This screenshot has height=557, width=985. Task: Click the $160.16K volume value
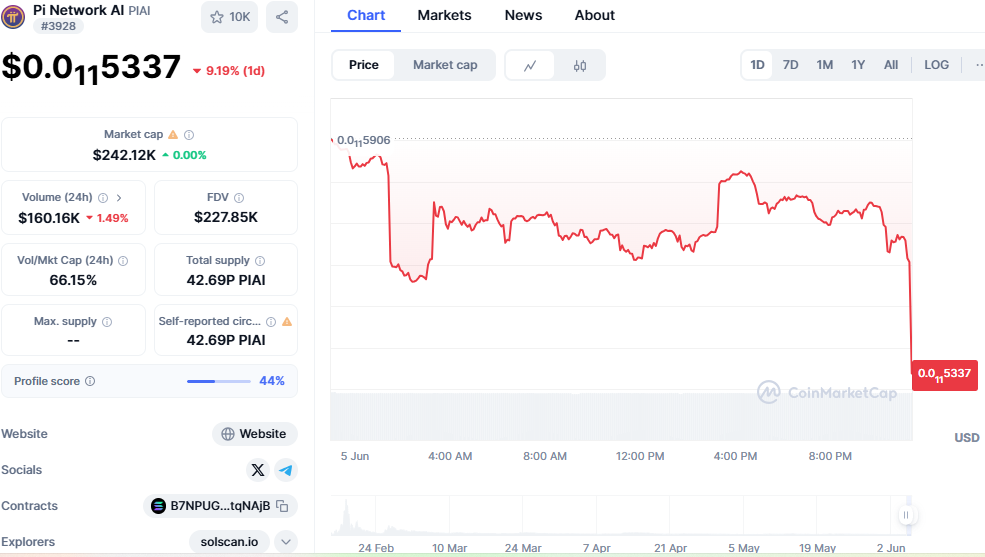click(49, 218)
